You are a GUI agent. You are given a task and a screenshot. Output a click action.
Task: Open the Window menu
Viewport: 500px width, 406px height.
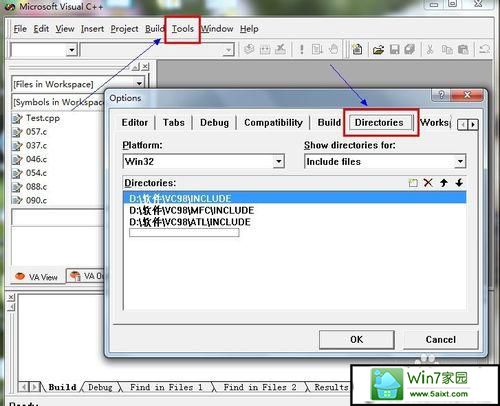coord(217,29)
